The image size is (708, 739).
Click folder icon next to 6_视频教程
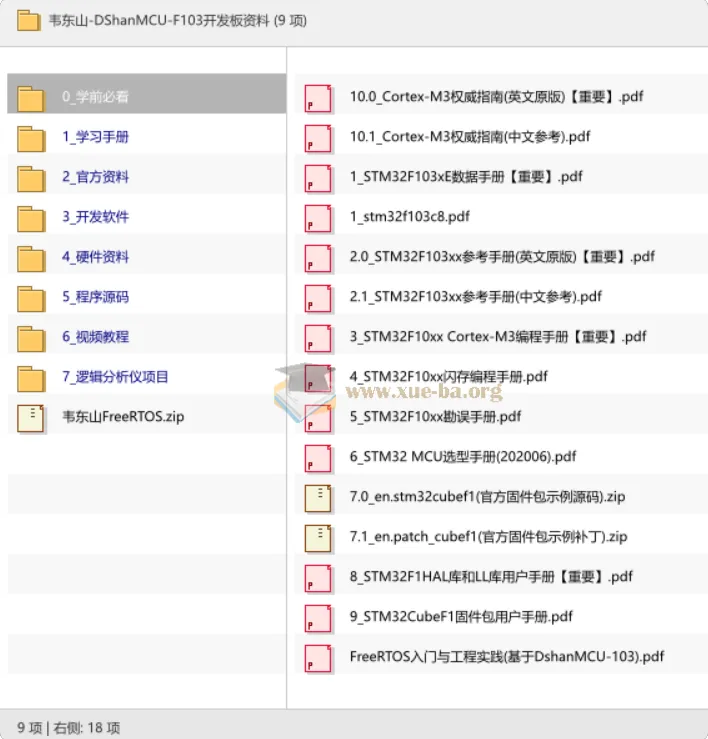(x=31, y=339)
